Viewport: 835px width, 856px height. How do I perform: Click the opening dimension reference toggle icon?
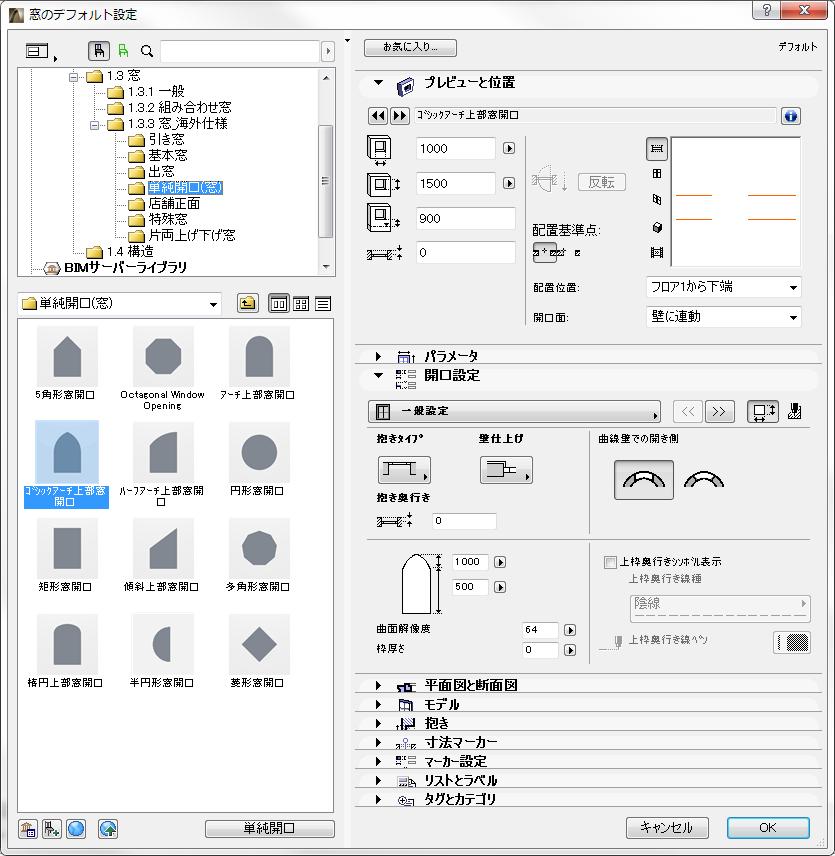click(x=763, y=412)
